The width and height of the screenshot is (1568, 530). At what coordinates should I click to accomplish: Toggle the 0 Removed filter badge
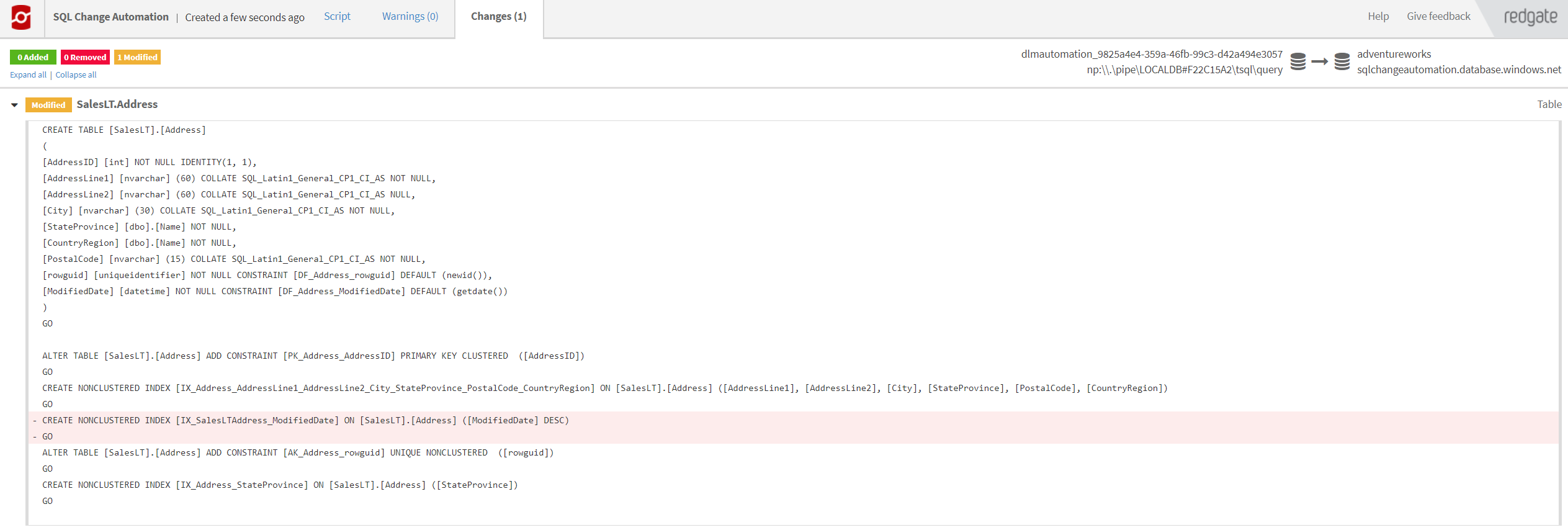[85, 57]
